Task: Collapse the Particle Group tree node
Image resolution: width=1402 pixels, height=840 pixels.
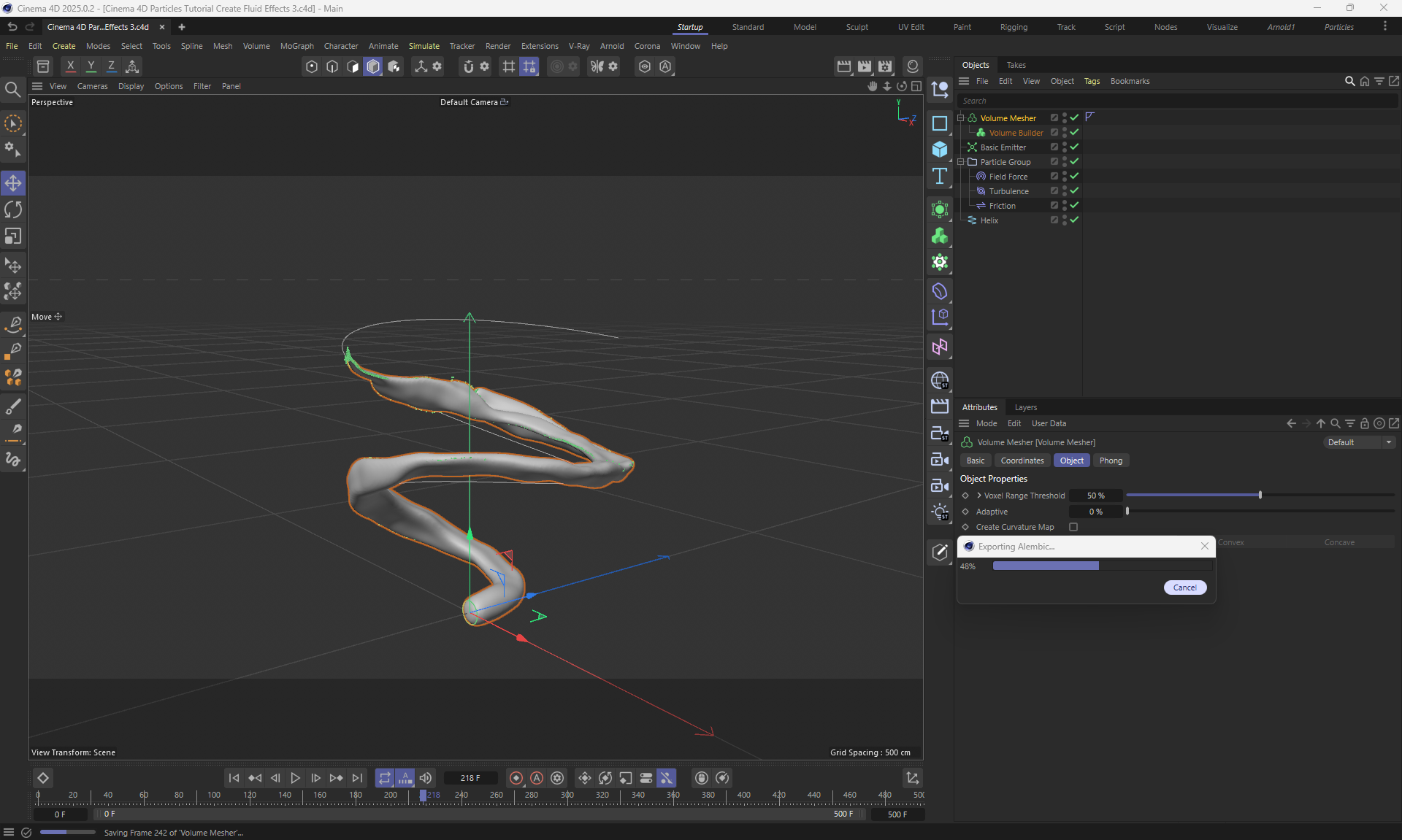Action: tap(962, 162)
